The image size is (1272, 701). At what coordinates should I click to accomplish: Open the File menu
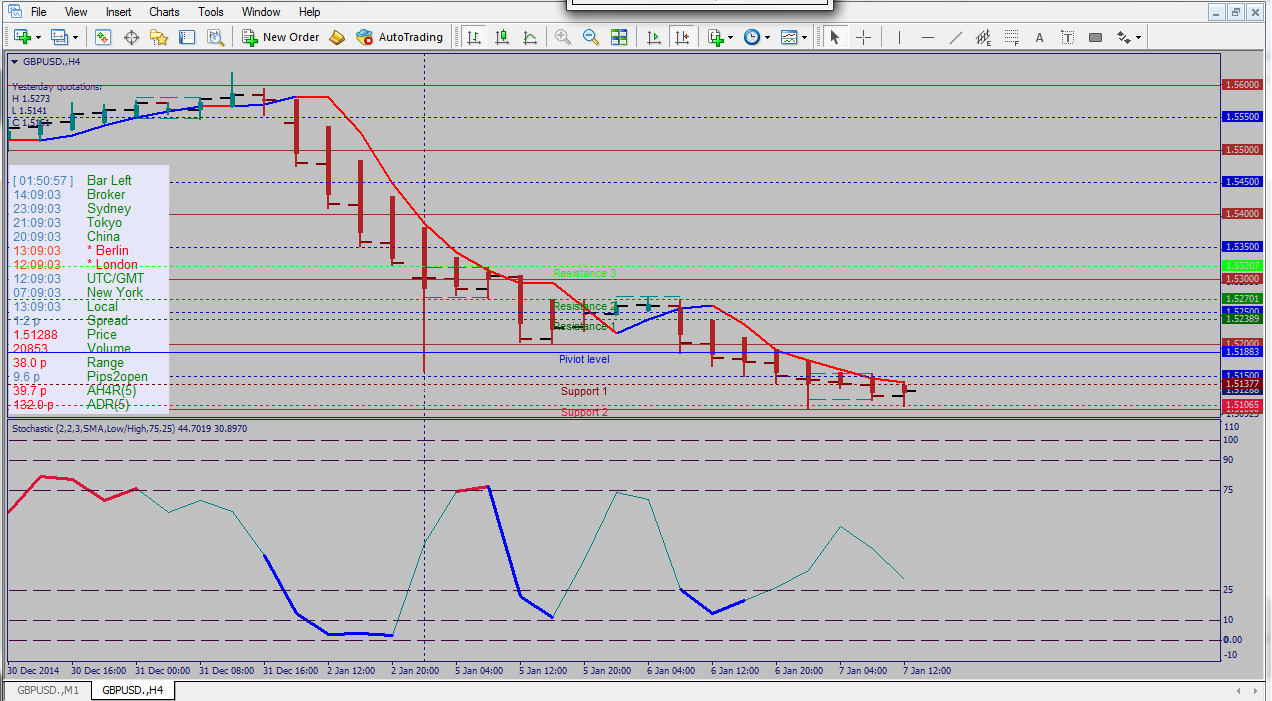[x=38, y=12]
